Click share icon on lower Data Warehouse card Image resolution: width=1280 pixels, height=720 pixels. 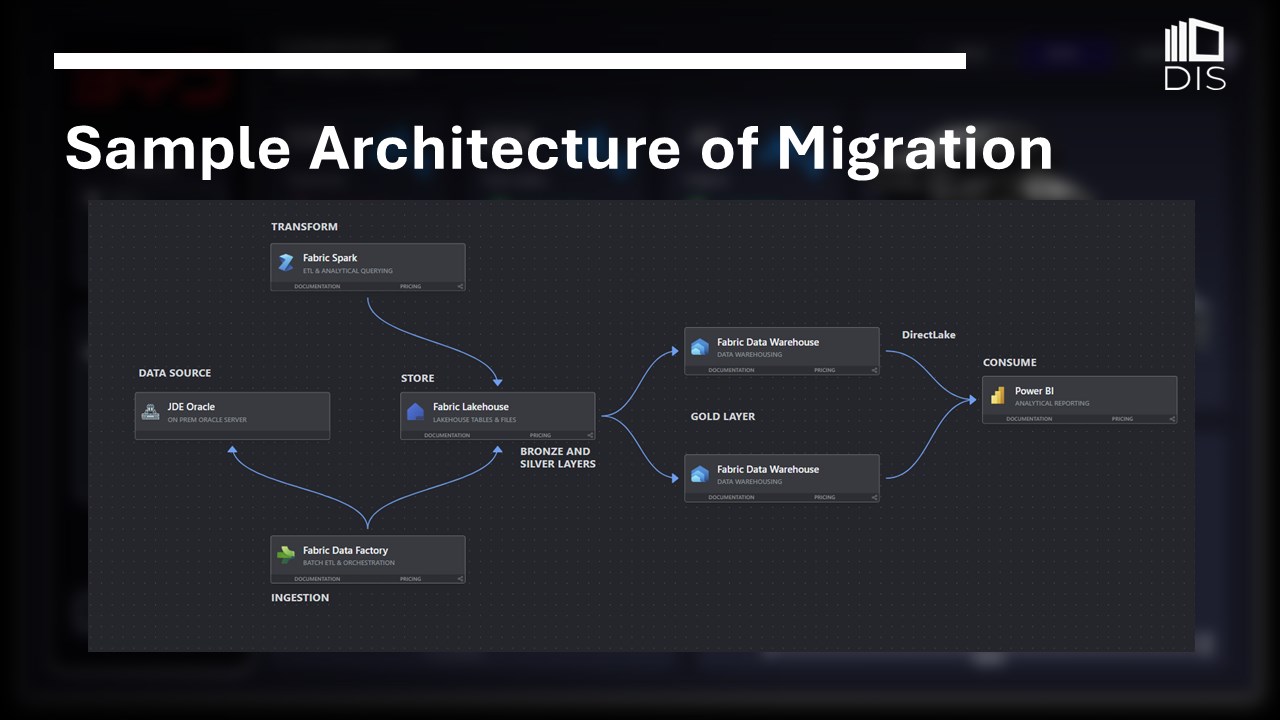874,497
